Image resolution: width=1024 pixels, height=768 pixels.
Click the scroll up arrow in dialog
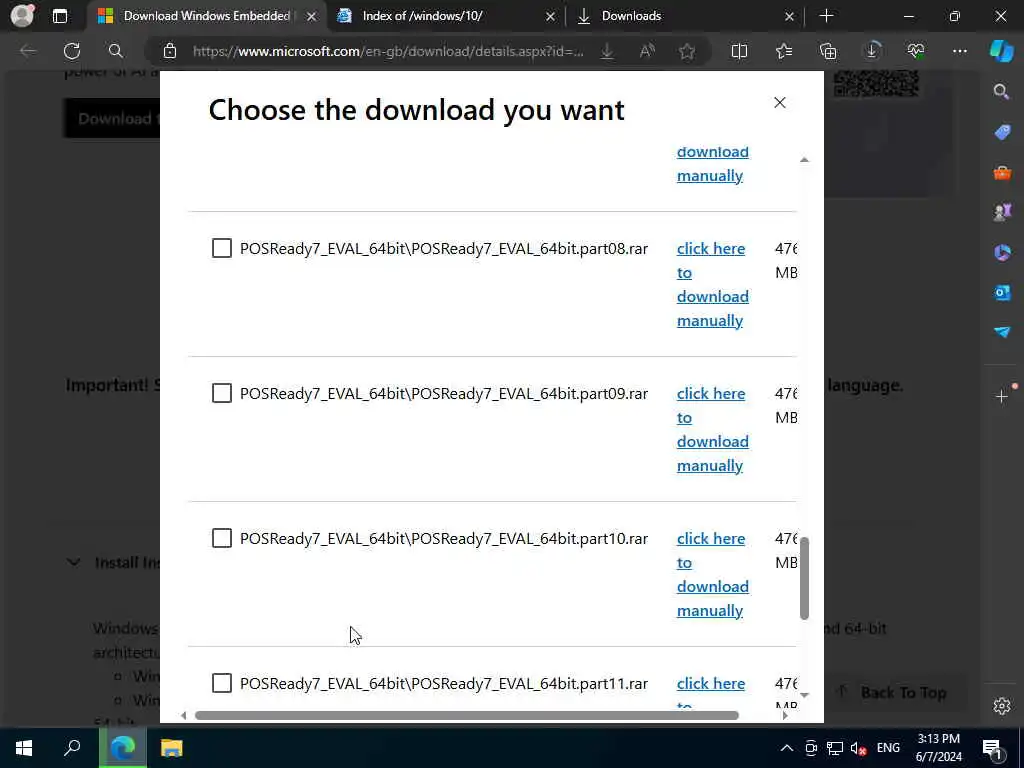(x=805, y=159)
